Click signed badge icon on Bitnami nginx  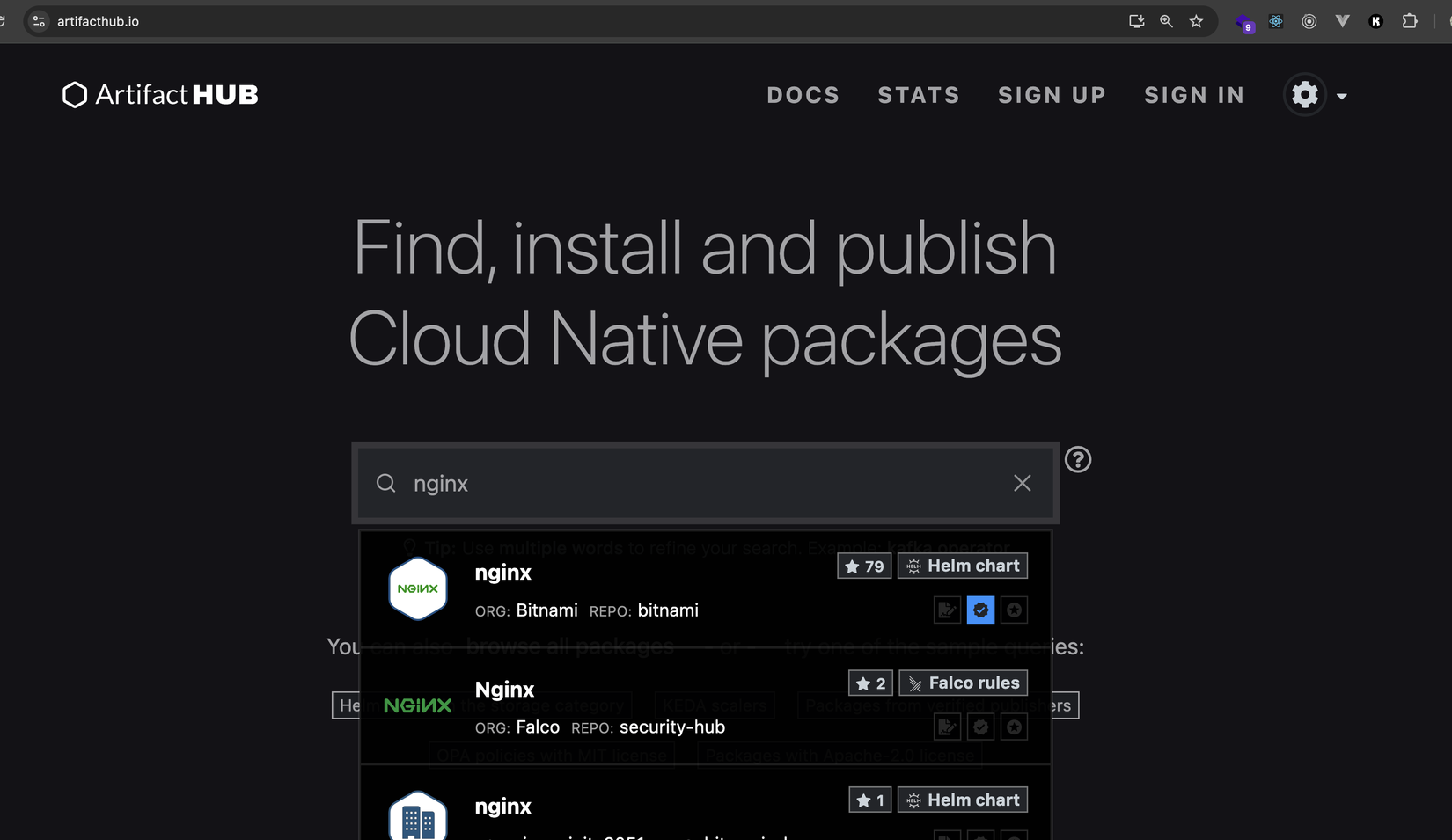click(x=947, y=610)
